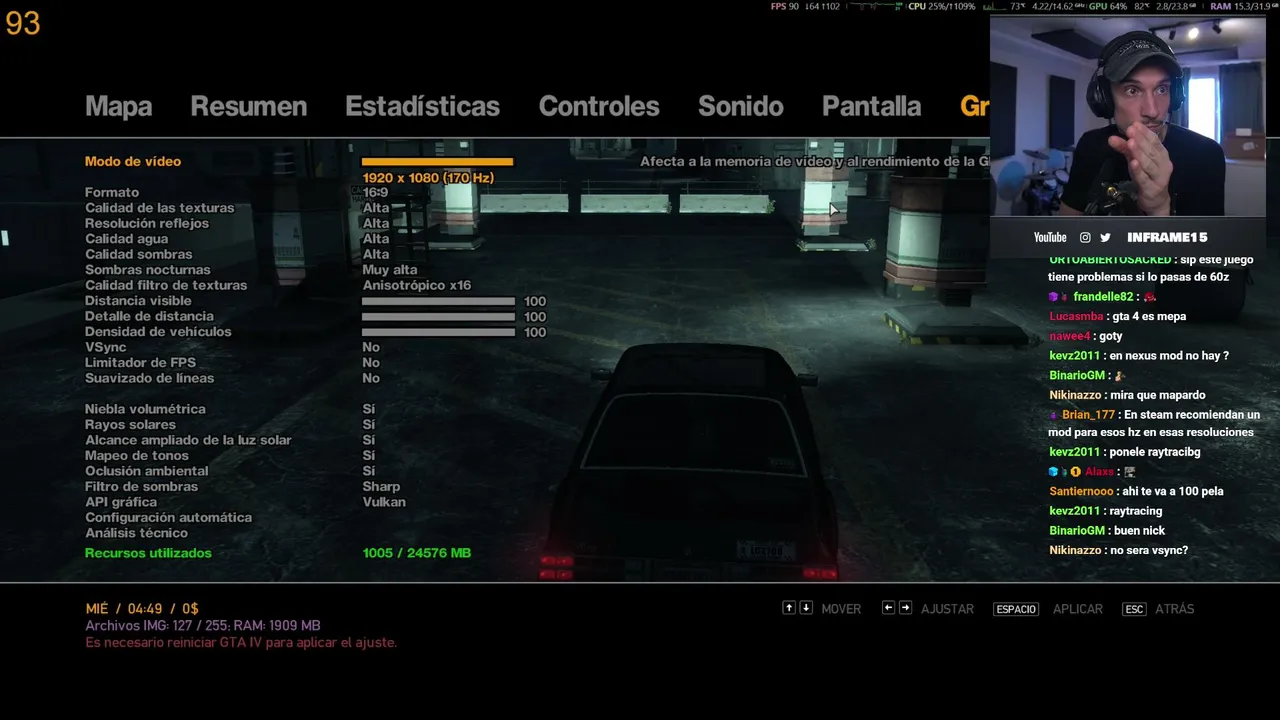Click the restart GTA IV warning text
The height and width of the screenshot is (720, 1280).
click(x=241, y=642)
